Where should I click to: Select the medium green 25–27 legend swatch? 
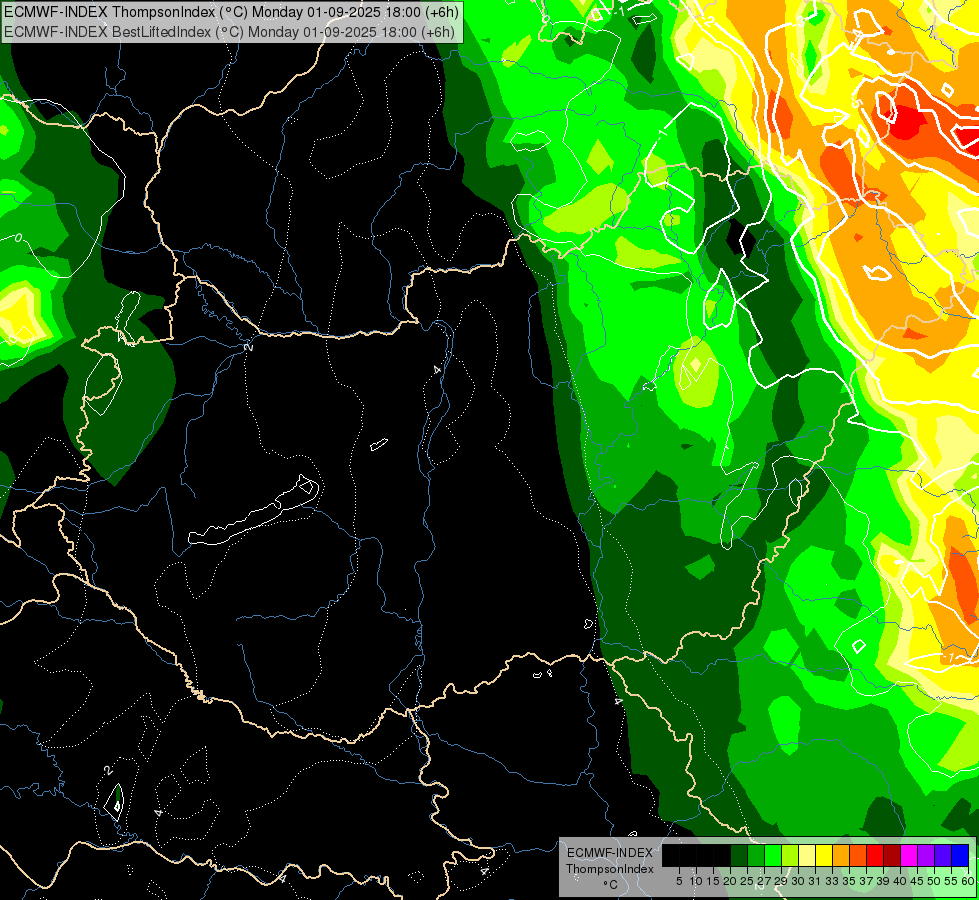tap(755, 855)
